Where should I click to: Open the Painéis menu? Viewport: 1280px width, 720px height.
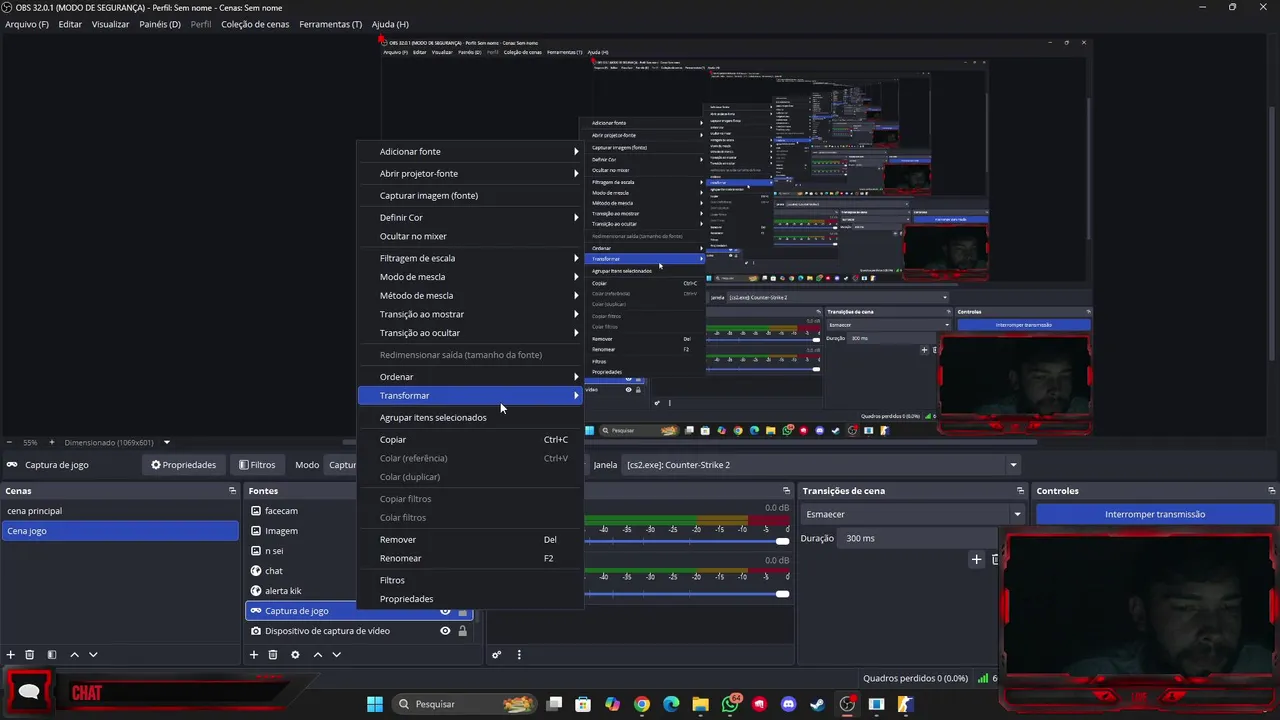160,24
